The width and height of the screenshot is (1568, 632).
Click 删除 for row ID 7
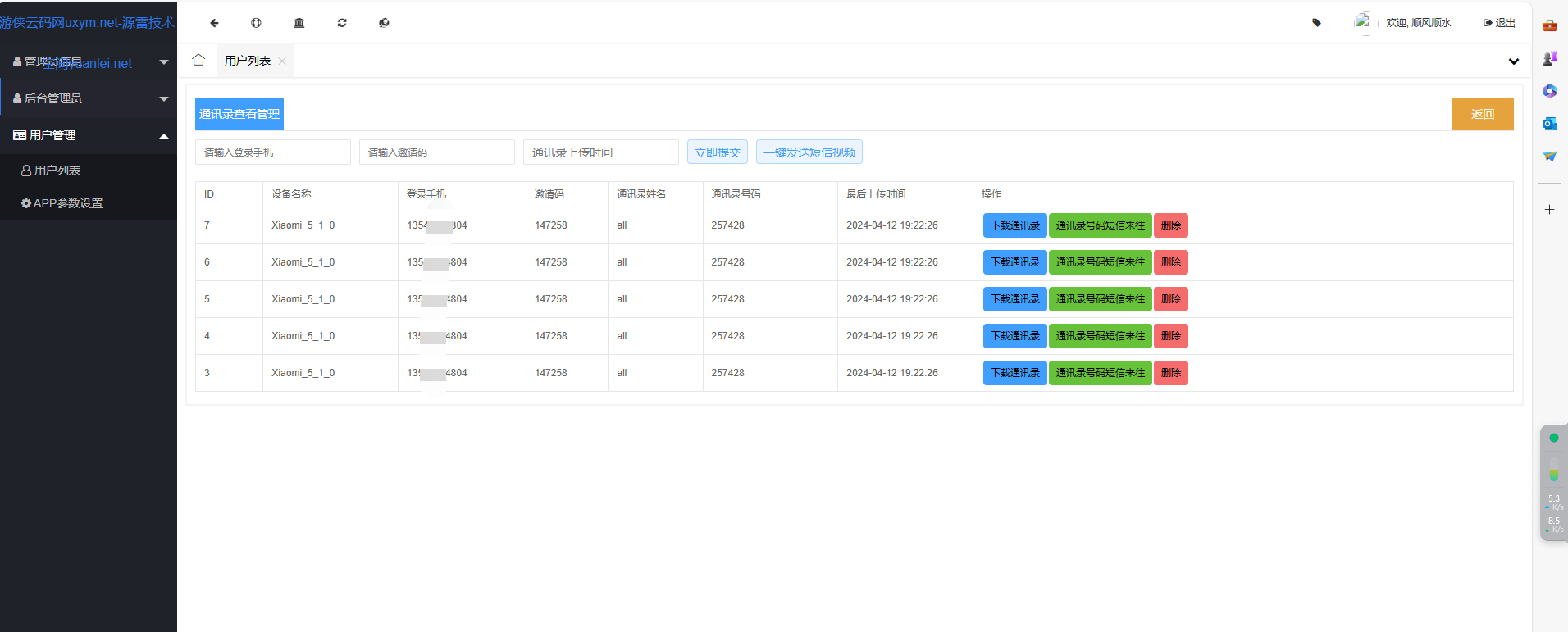coord(1171,225)
